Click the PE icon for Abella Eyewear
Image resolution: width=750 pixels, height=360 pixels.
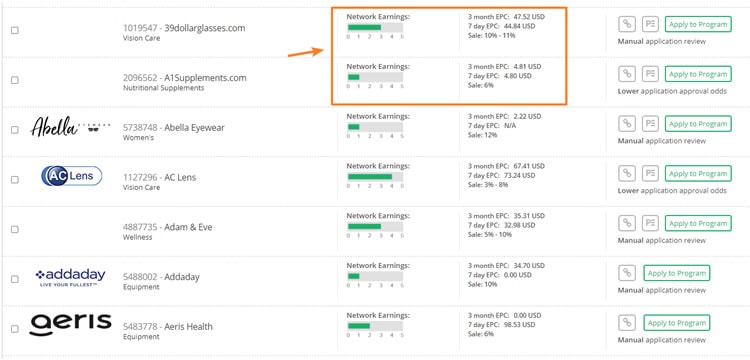pyautogui.click(x=650, y=124)
